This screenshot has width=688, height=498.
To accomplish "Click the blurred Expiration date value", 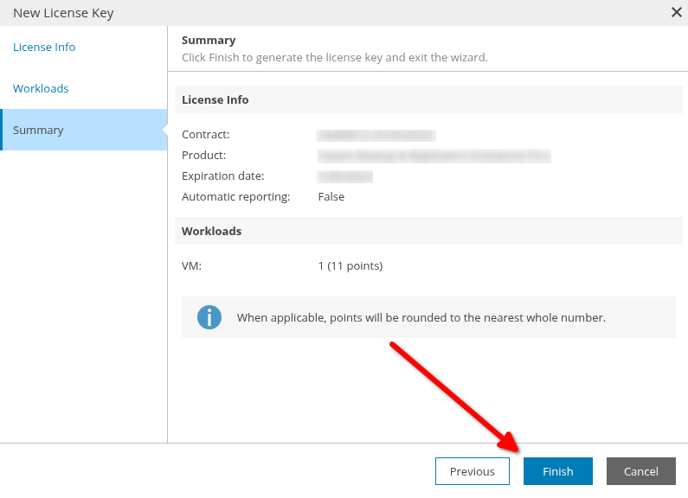I will (344, 176).
